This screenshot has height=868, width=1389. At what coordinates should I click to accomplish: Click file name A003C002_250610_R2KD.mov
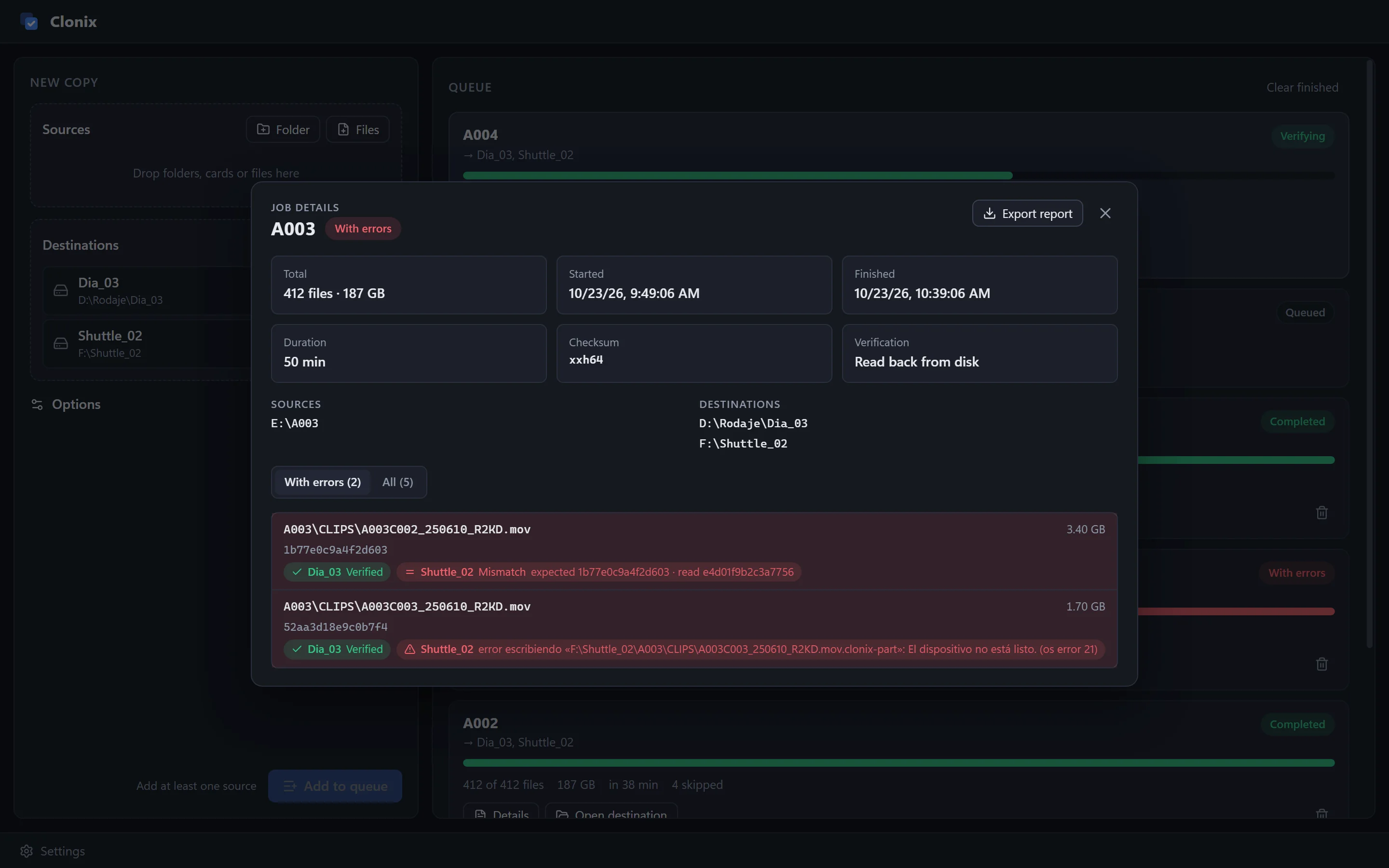click(x=407, y=529)
